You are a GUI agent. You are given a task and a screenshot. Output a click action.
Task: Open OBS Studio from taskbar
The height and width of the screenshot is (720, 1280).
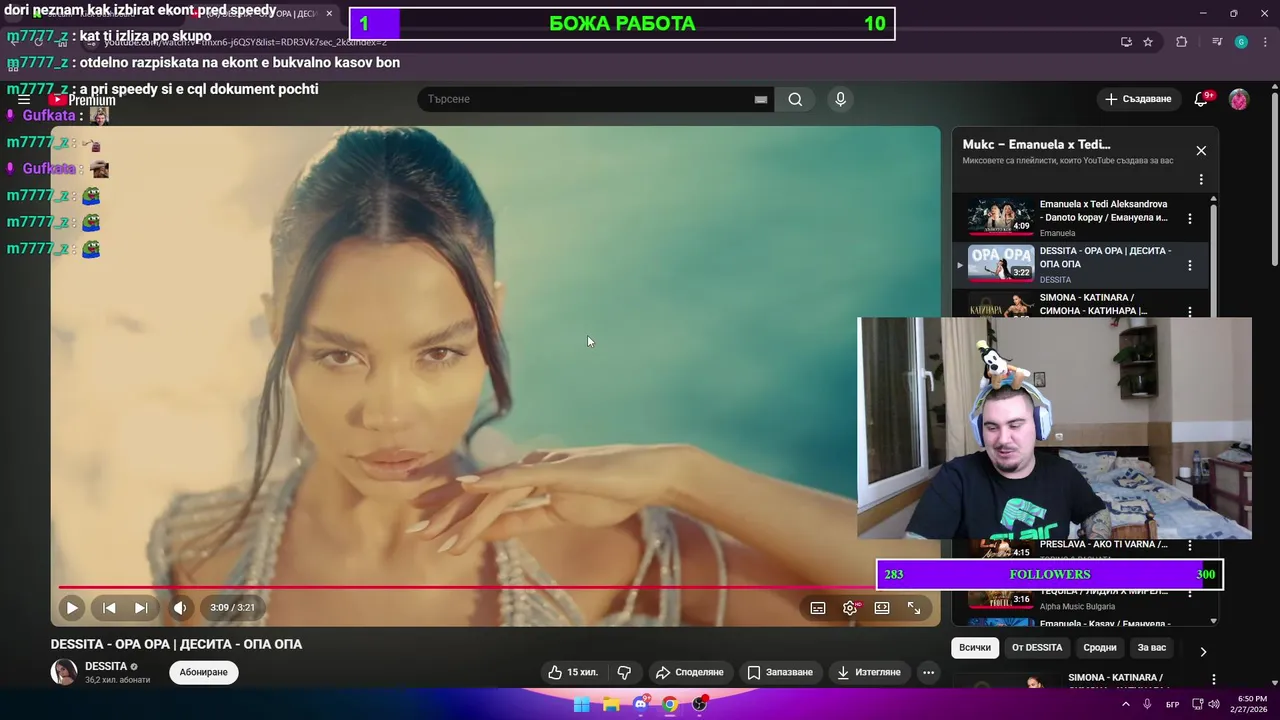(x=699, y=704)
